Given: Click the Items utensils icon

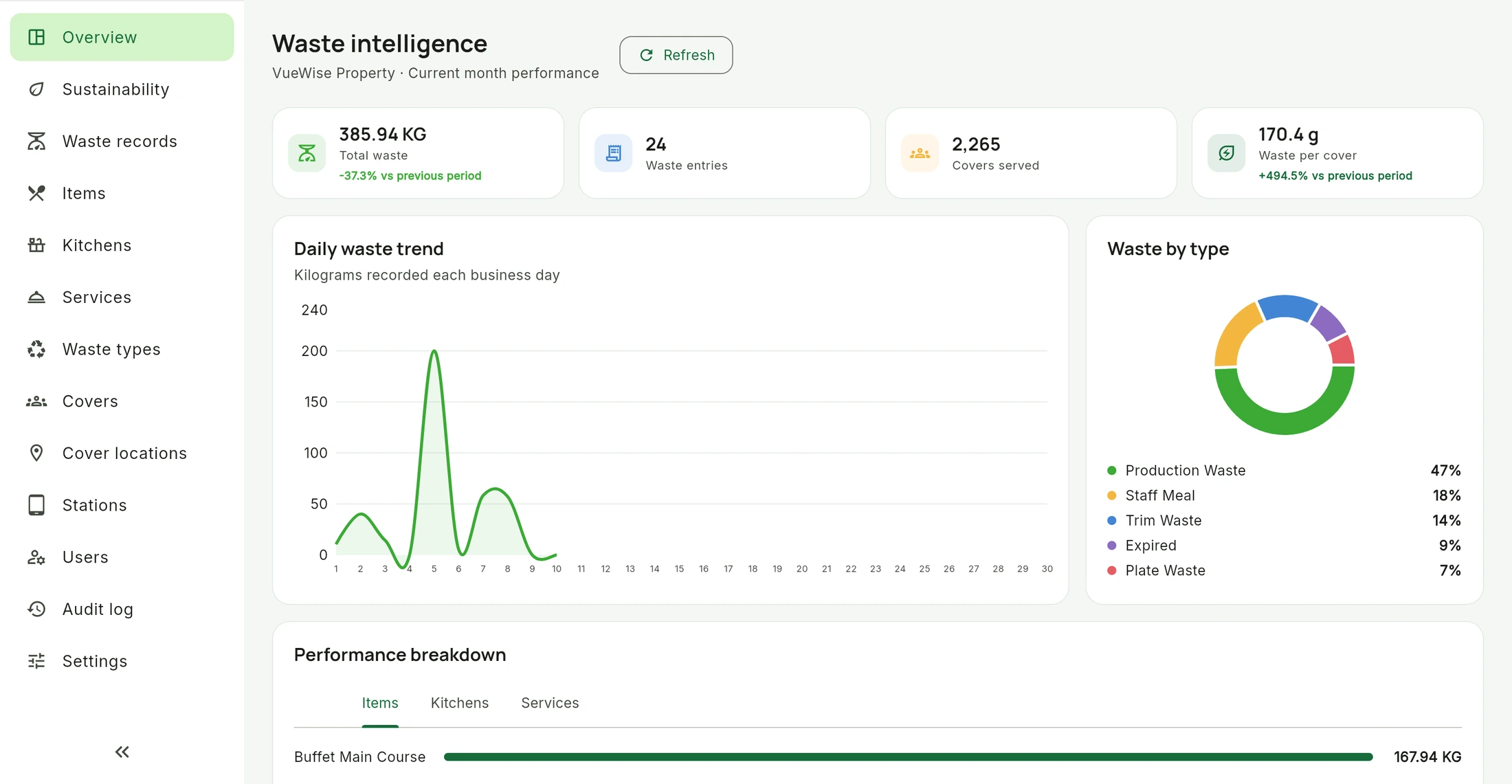Looking at the screenshot, I should coord(36,193).
